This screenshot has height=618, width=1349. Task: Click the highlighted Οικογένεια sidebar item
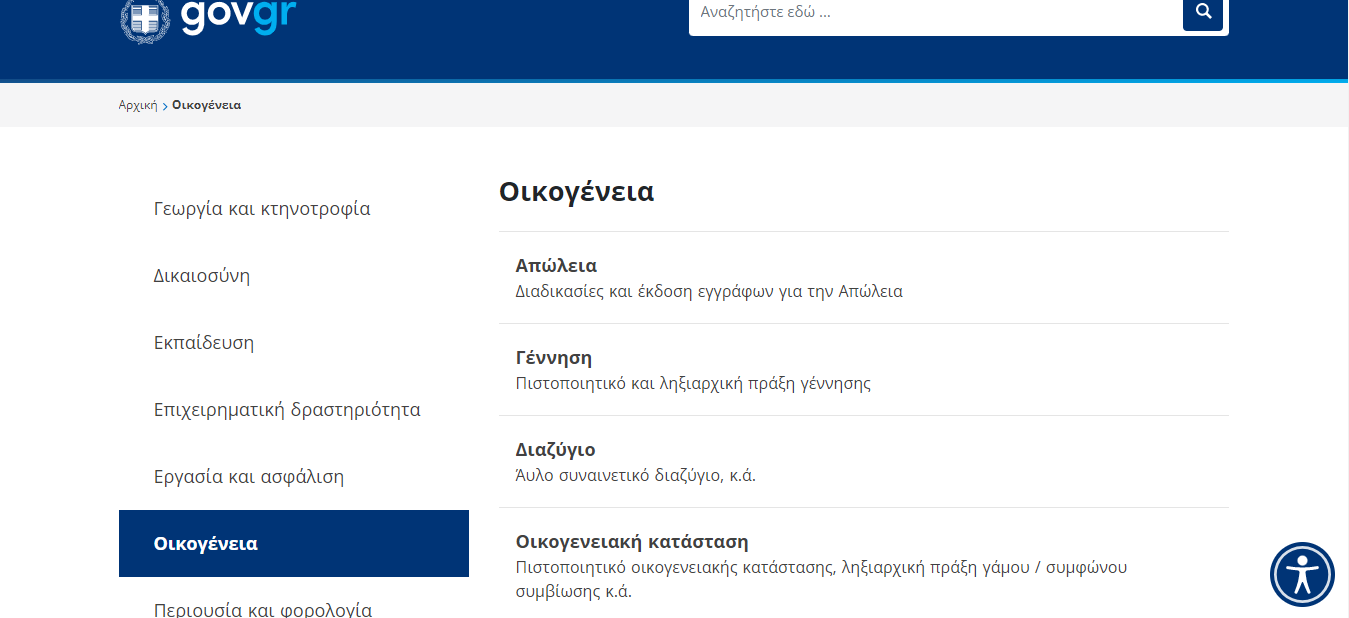tap(294, 544)
